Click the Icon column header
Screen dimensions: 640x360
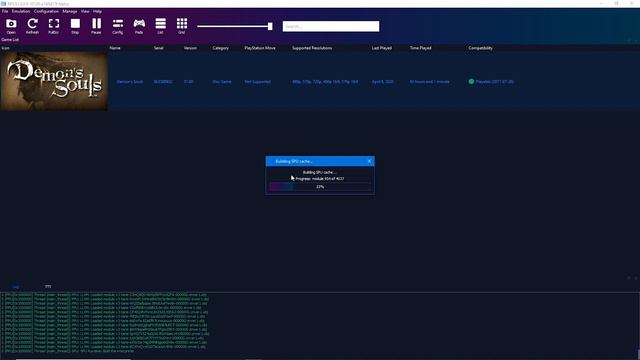tap(5, 48)
